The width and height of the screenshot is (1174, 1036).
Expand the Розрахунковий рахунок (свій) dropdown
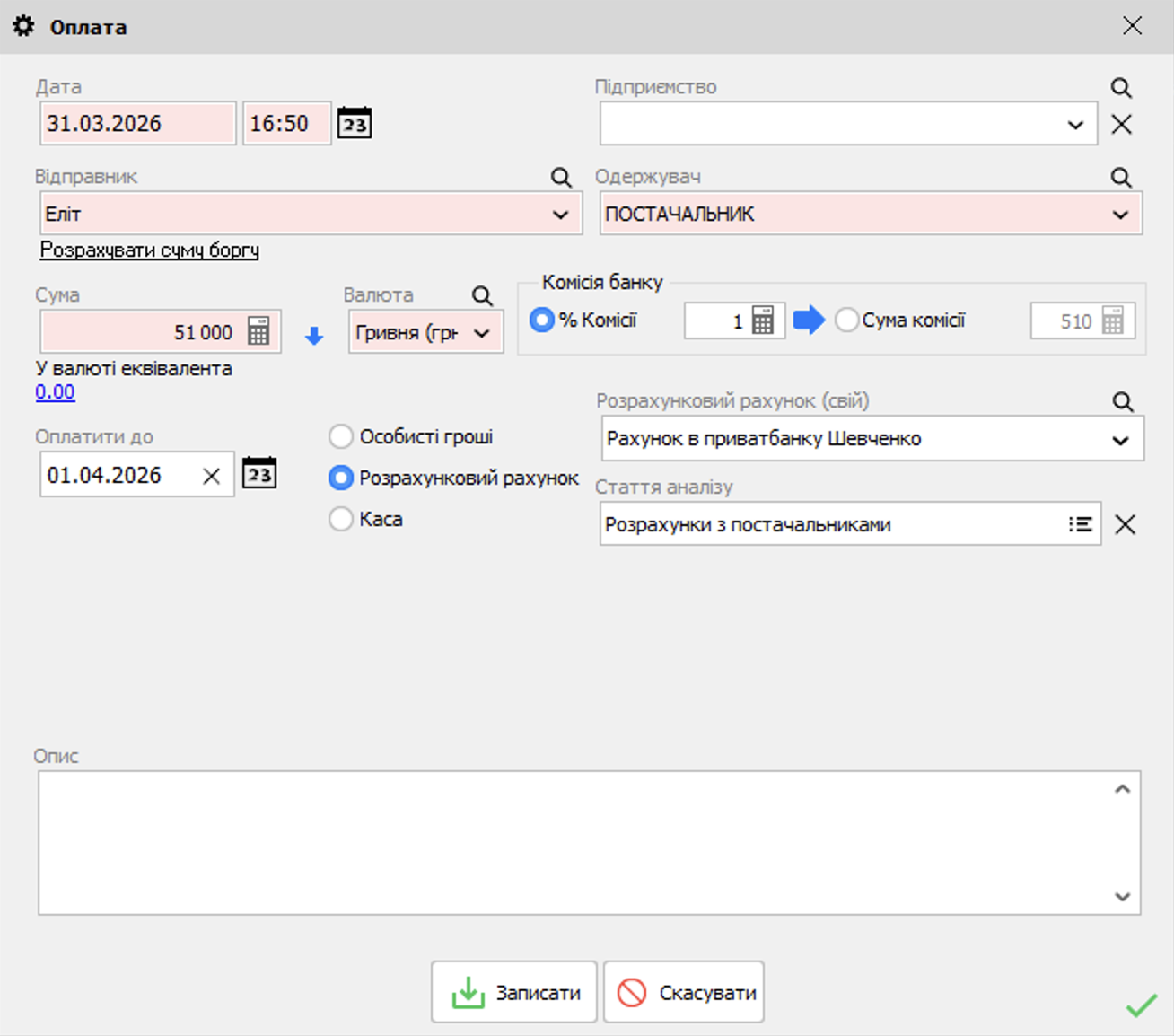point(1120,440)
